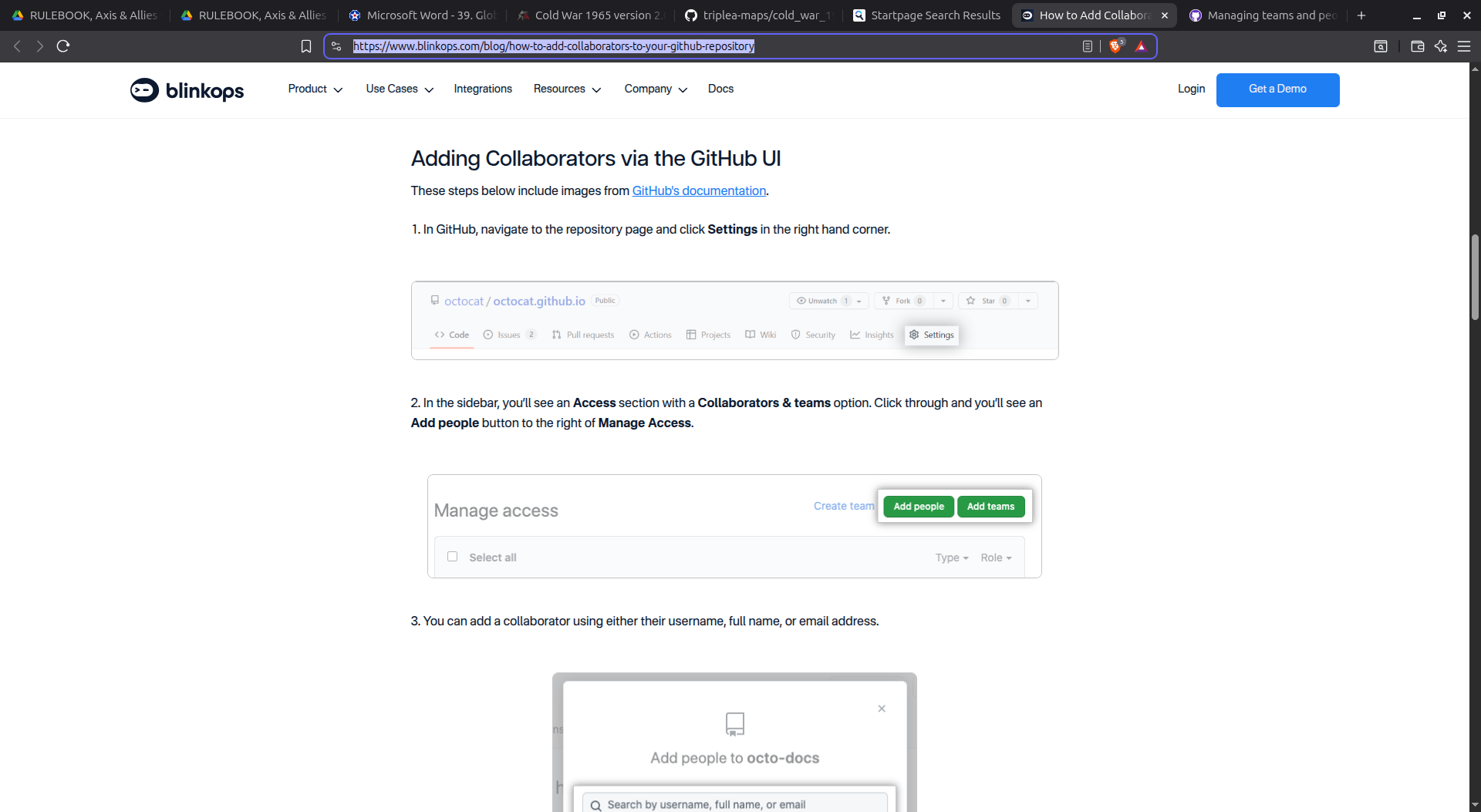Image resolution: width=1481 pixels, height=812 pixels.
Task: Click the bookmark icon in toolbar
Action: (x=306, y=46)
